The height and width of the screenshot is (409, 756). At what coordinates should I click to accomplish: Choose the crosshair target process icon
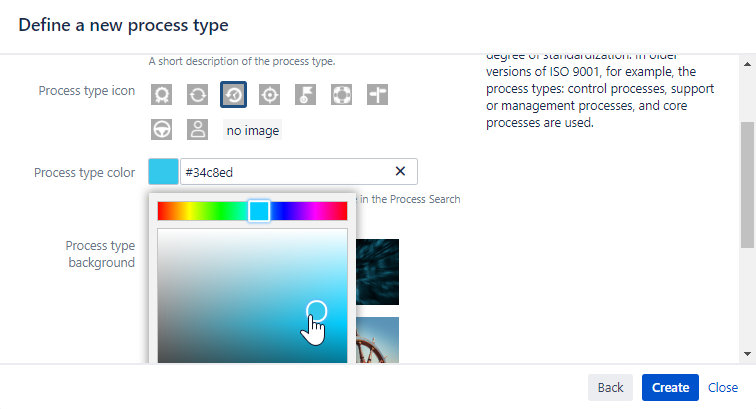point(269,95)
